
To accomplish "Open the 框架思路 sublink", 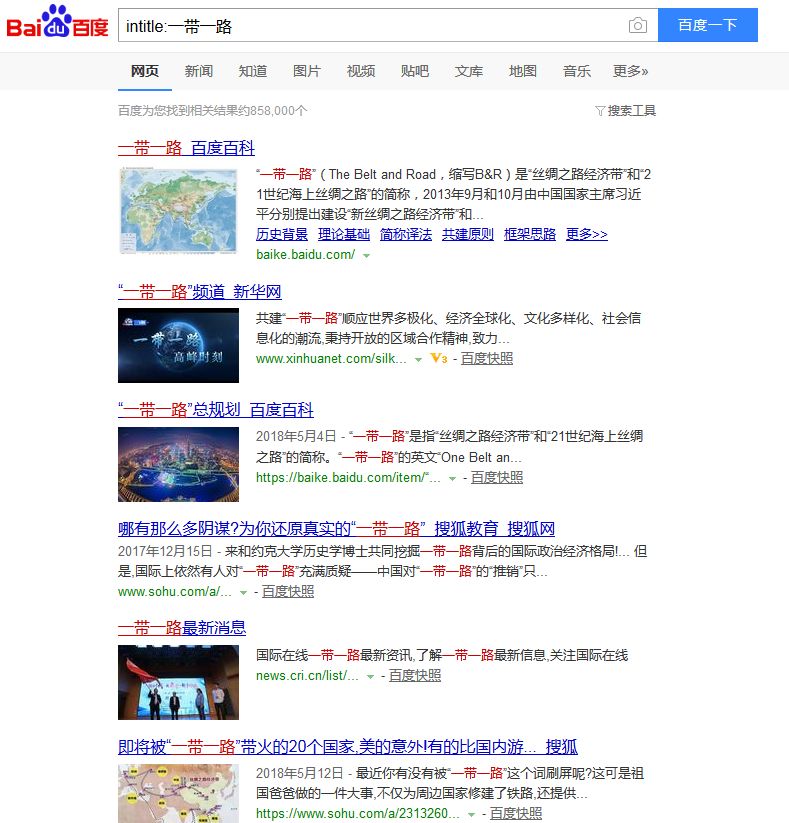I will [530, 234].
